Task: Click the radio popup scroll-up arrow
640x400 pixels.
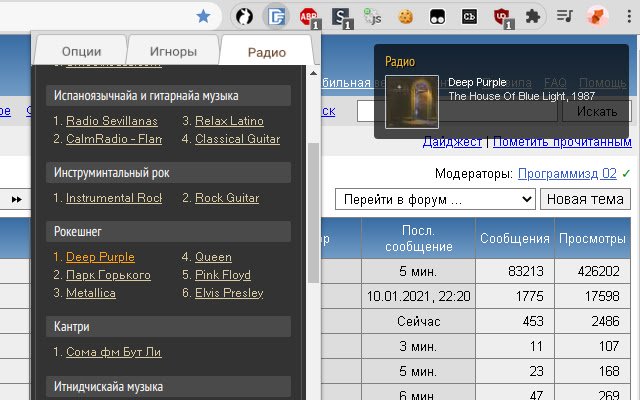Action: pos(313,73)
